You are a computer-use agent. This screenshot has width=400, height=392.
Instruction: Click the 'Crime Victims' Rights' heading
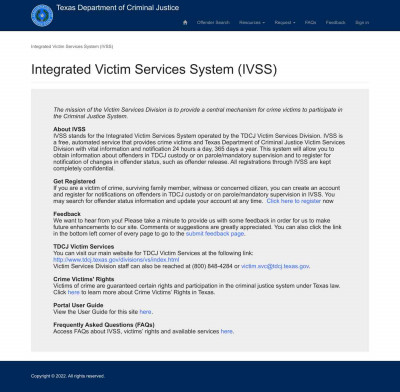[84, 279]
